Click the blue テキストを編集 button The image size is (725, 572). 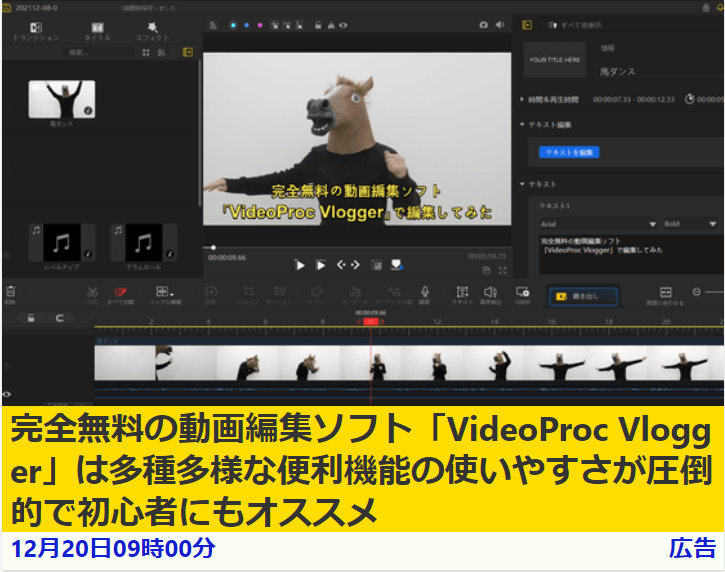[569, 152]
